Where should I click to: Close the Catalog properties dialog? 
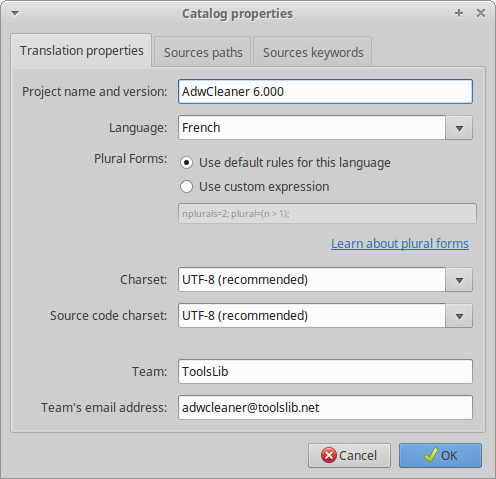pos(481,13)
